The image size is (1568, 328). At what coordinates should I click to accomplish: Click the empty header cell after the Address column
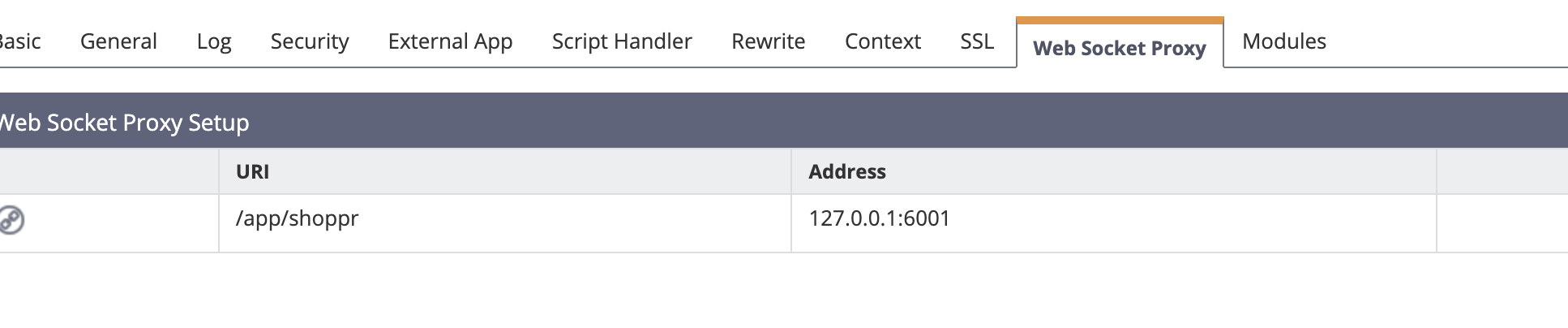(x=1502, y=171)
